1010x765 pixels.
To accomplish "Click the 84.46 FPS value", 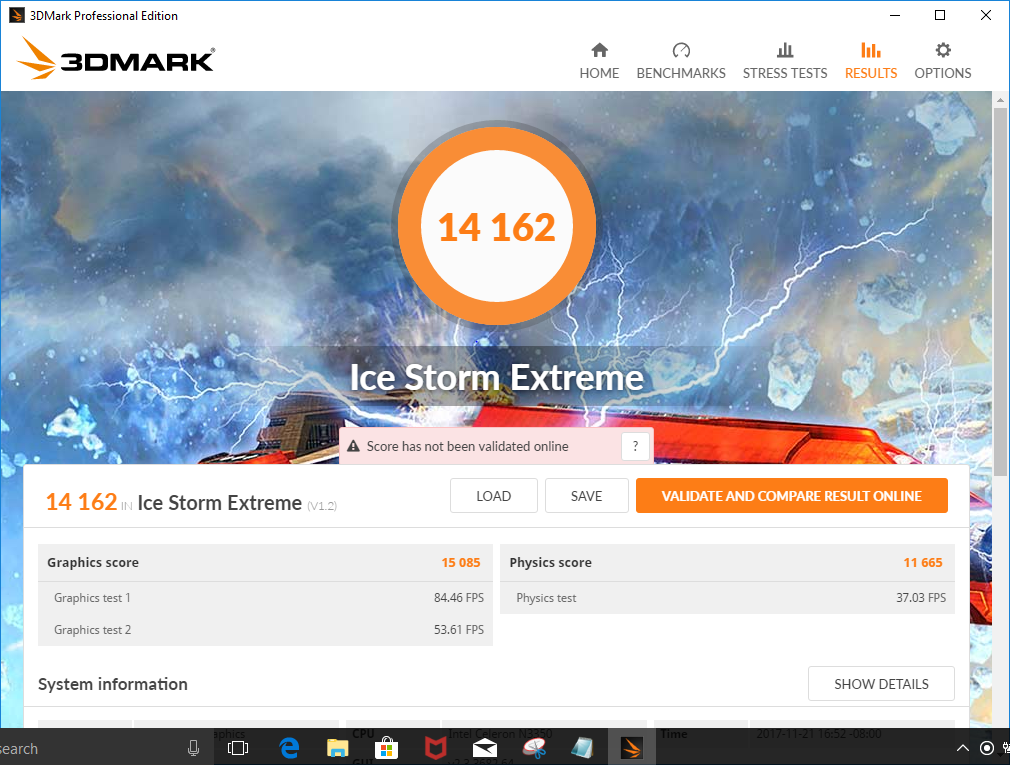I will coord(459,598).
